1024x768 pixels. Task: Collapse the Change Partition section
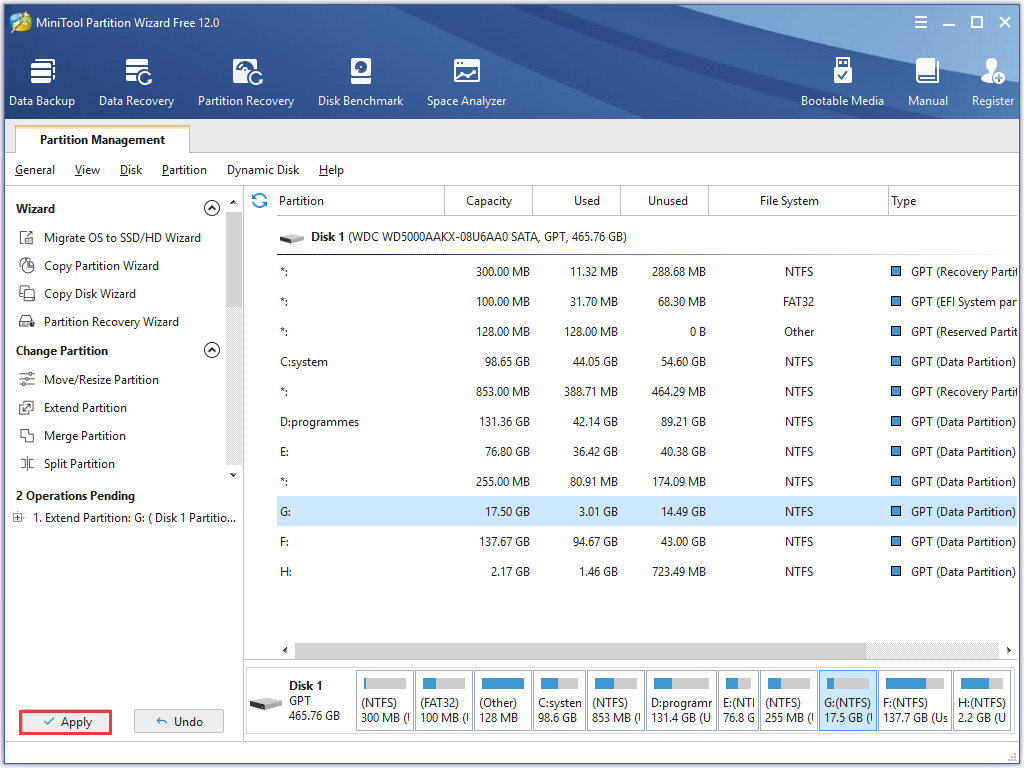tap(211, 351)
